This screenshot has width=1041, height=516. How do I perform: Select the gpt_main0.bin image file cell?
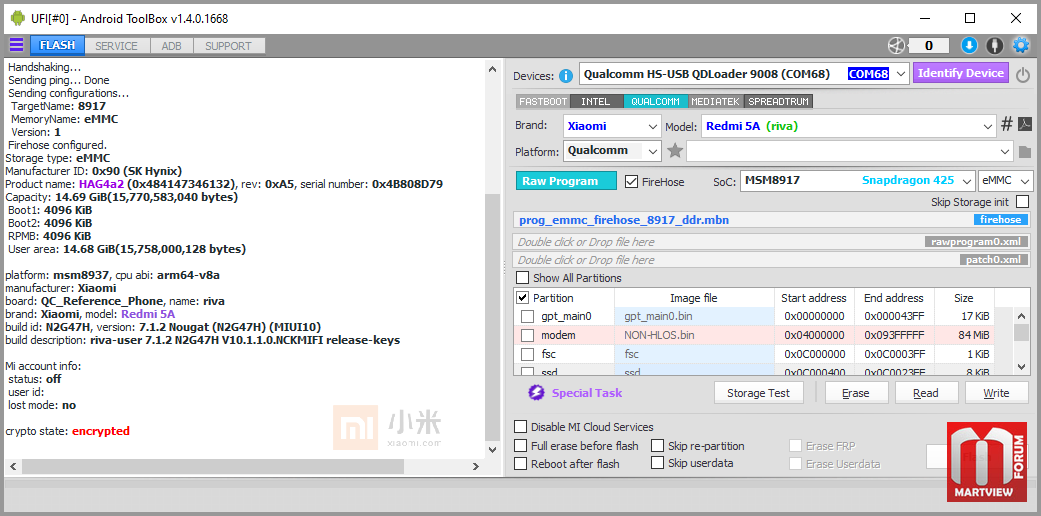point(694,316)
